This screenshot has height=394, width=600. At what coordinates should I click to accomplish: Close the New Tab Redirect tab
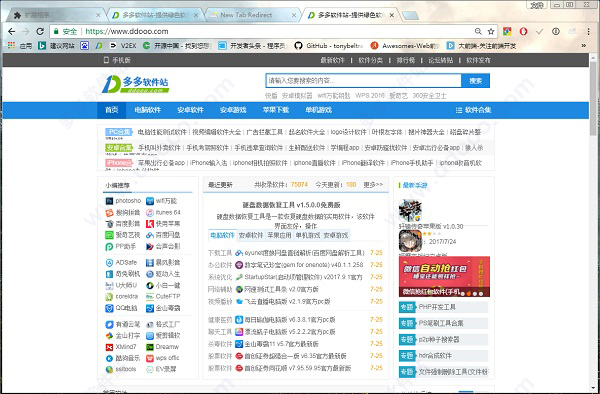(x=294, y=15)
